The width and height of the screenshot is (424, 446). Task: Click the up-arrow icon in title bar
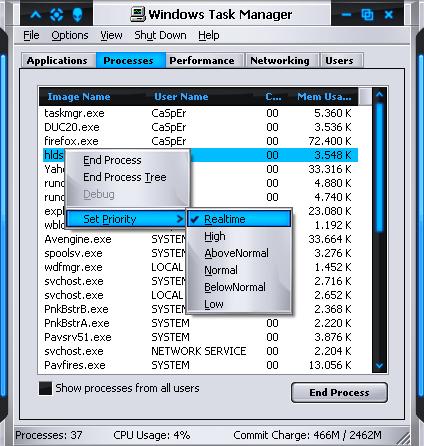point(36,15)
